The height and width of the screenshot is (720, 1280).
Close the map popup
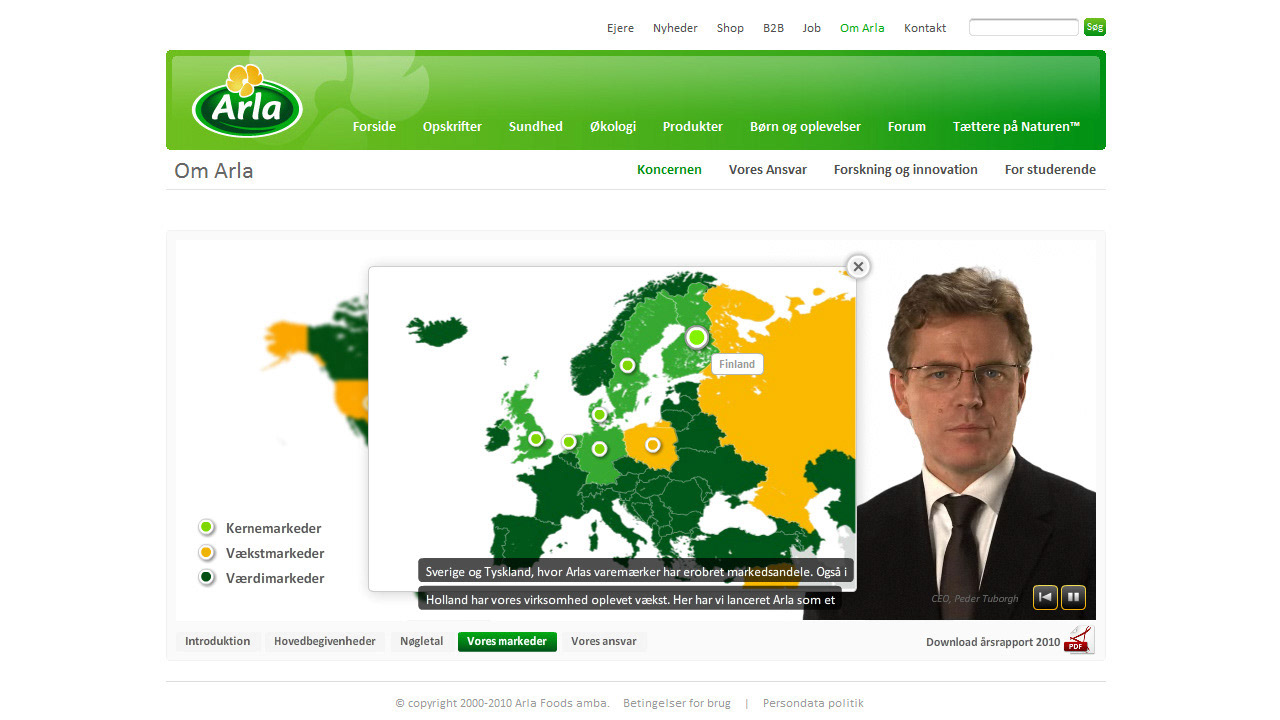pyautogui.click(x=858, y=267)
